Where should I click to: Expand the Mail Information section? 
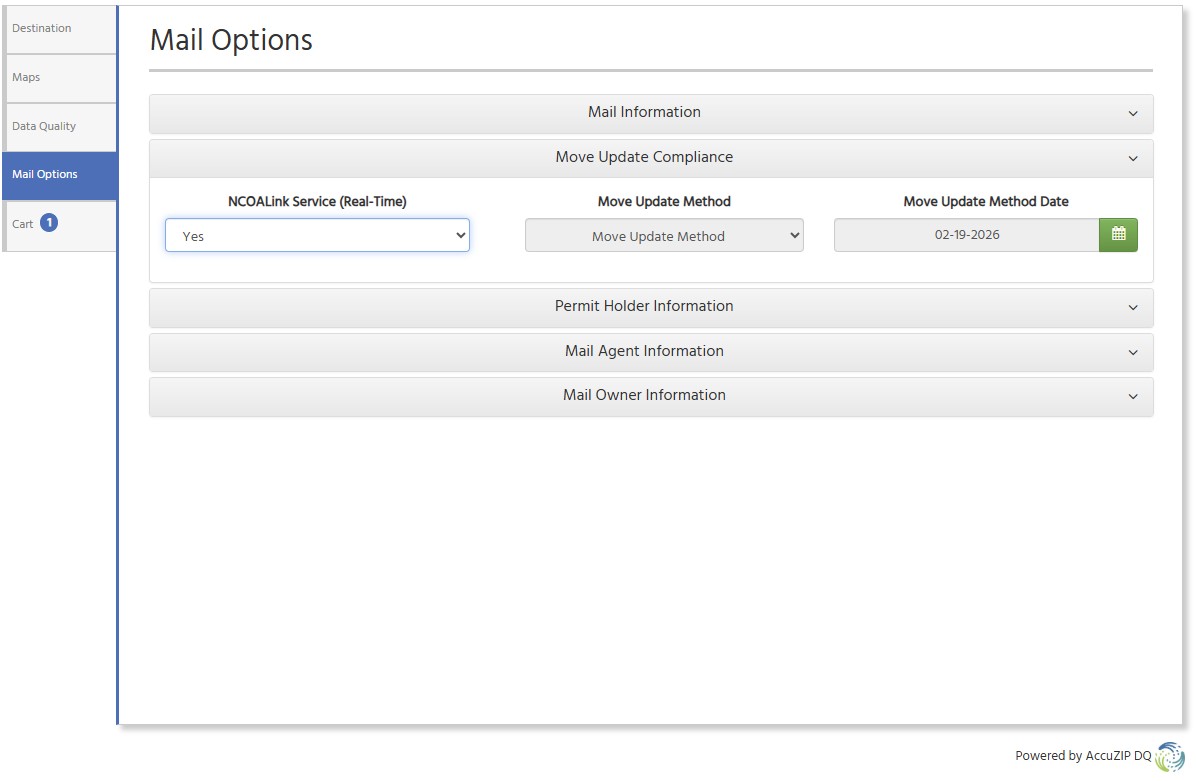click(x=644, y=112)
